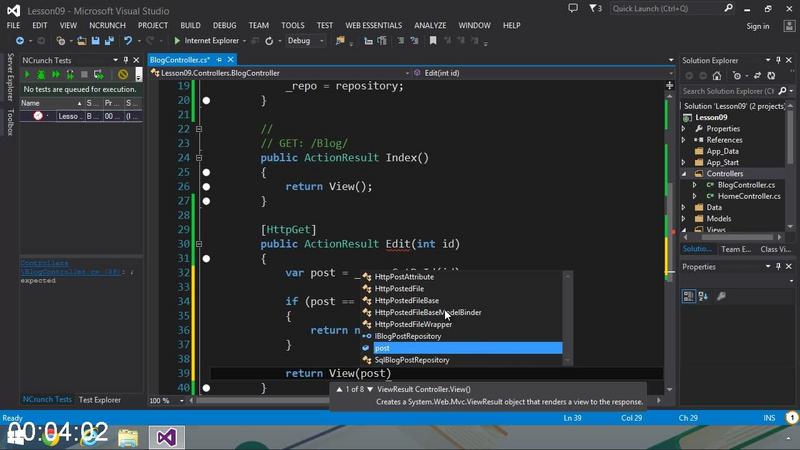Click the editor split-window plus icon
Viewport: 800px width, 450px height.
click(669, 86)
